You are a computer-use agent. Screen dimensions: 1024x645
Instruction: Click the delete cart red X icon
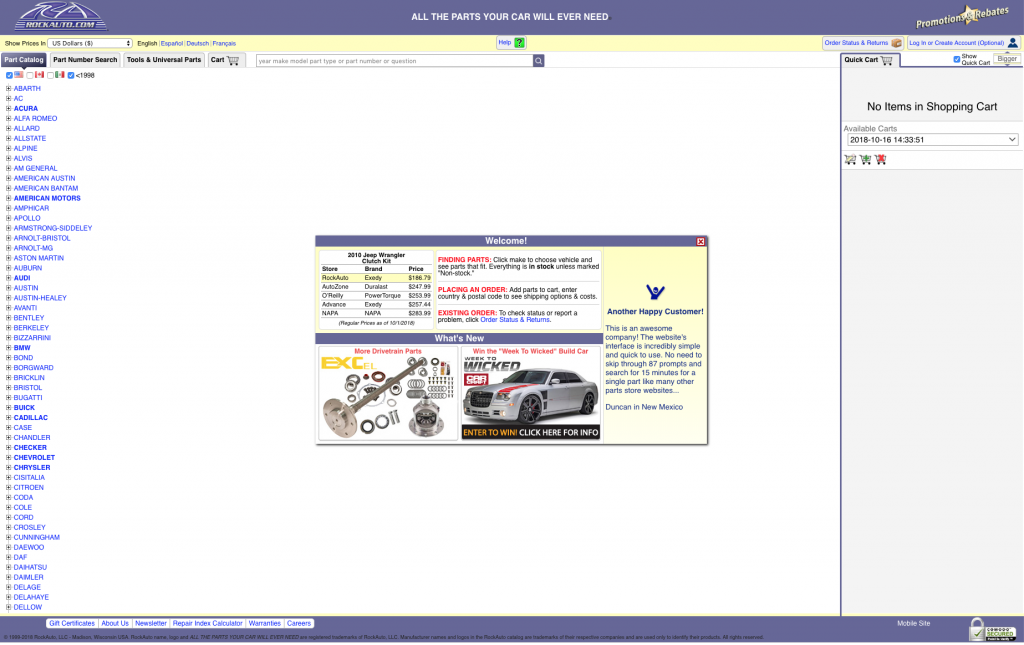pyautogui.click(x=880, y=159)
